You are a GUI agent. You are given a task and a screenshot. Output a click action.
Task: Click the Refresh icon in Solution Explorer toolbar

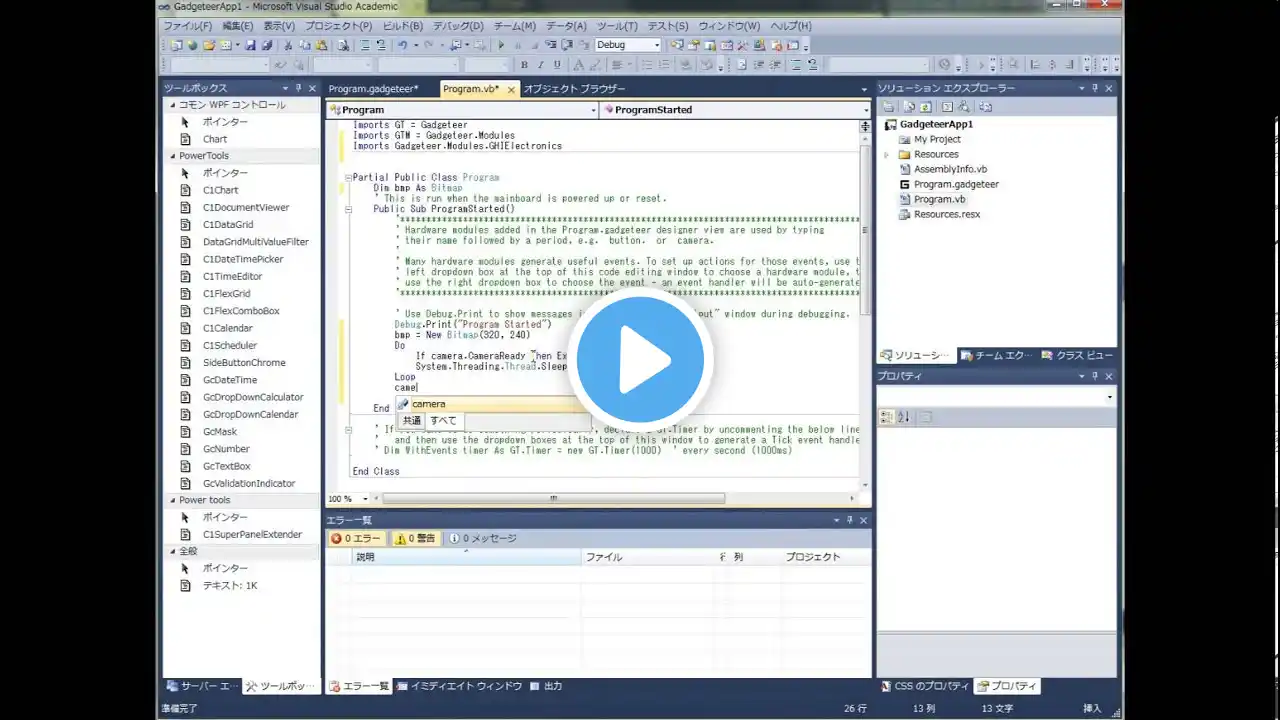(925, 106)
